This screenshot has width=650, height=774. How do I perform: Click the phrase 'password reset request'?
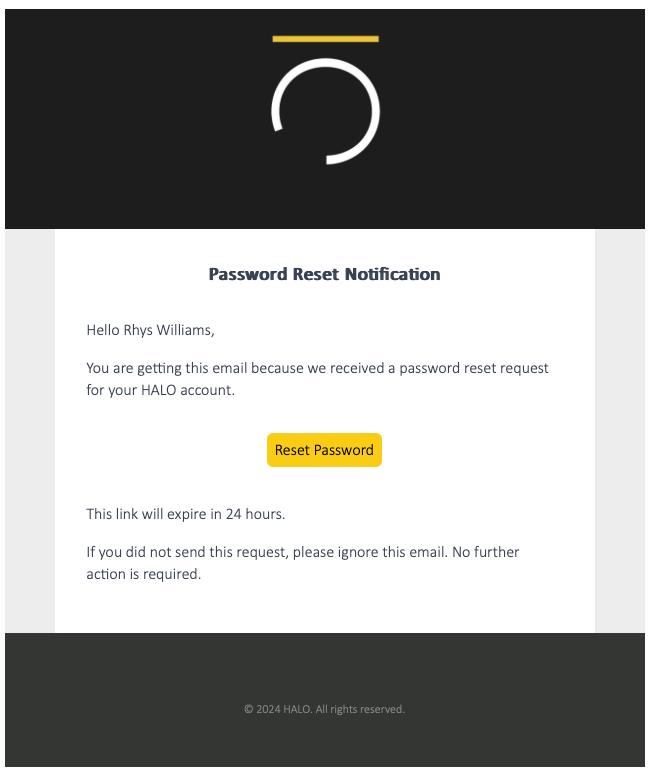[x=474, y=368]
